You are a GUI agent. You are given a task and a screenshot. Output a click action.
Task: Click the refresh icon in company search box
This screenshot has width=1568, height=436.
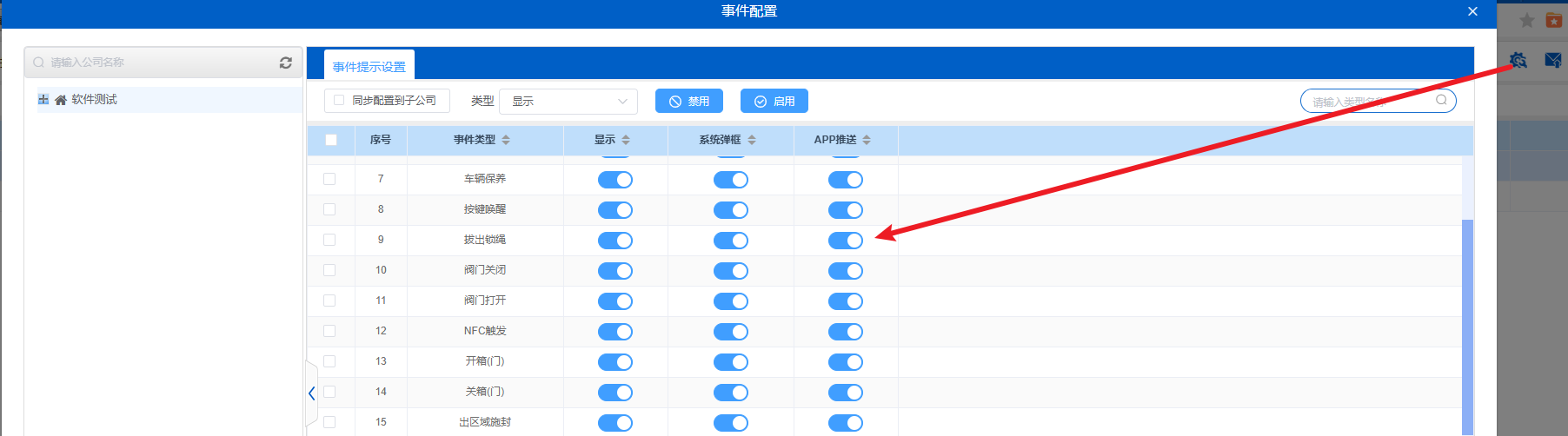tap(285, 63)
